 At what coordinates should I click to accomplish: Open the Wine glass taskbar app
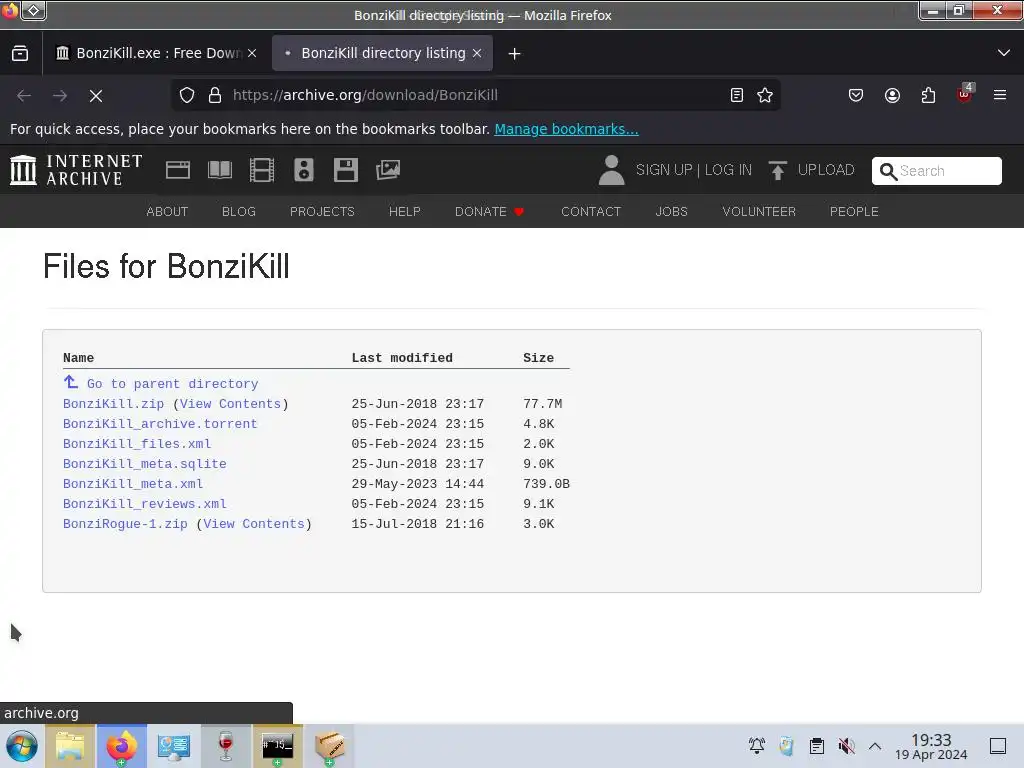226,746
